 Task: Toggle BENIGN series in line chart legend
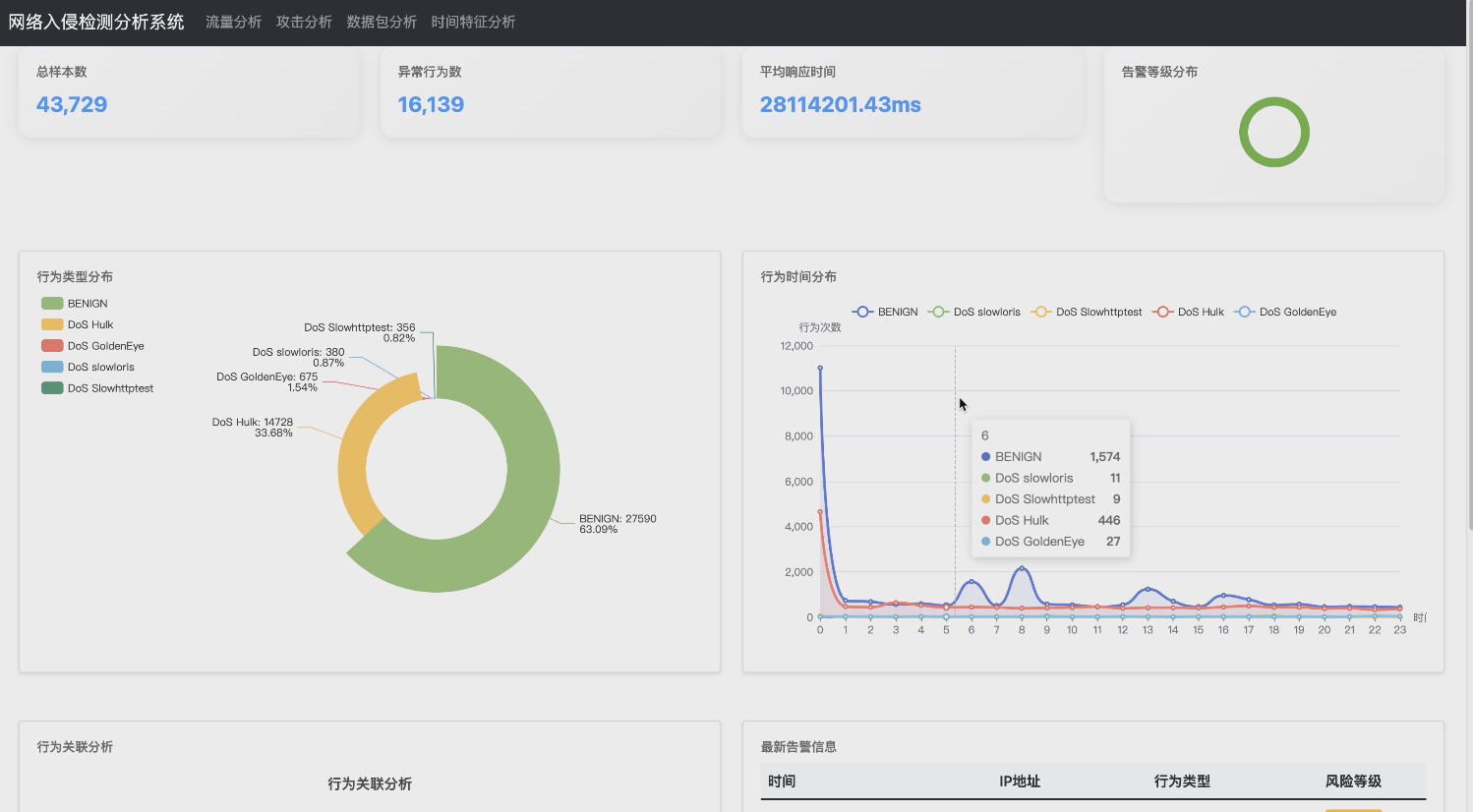pyautogui.click(x=884, y=312)
